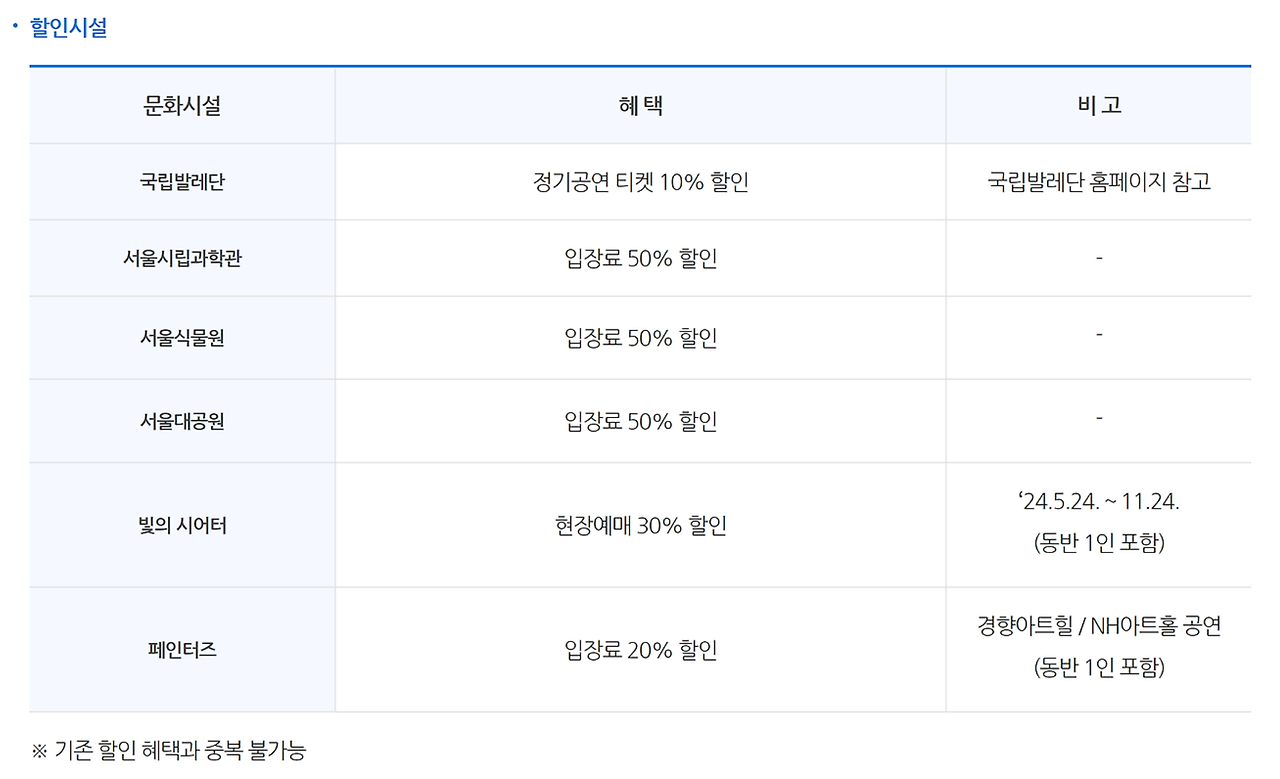Click the 페인터즈 facility name
The image size is (1280, 779).
point(182,650)
